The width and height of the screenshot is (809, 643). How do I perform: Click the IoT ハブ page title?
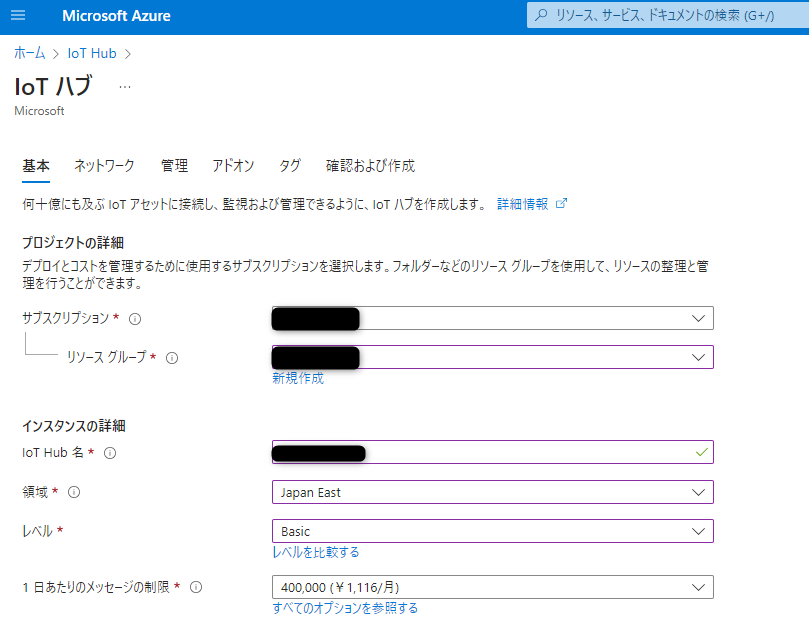(53, 86)
